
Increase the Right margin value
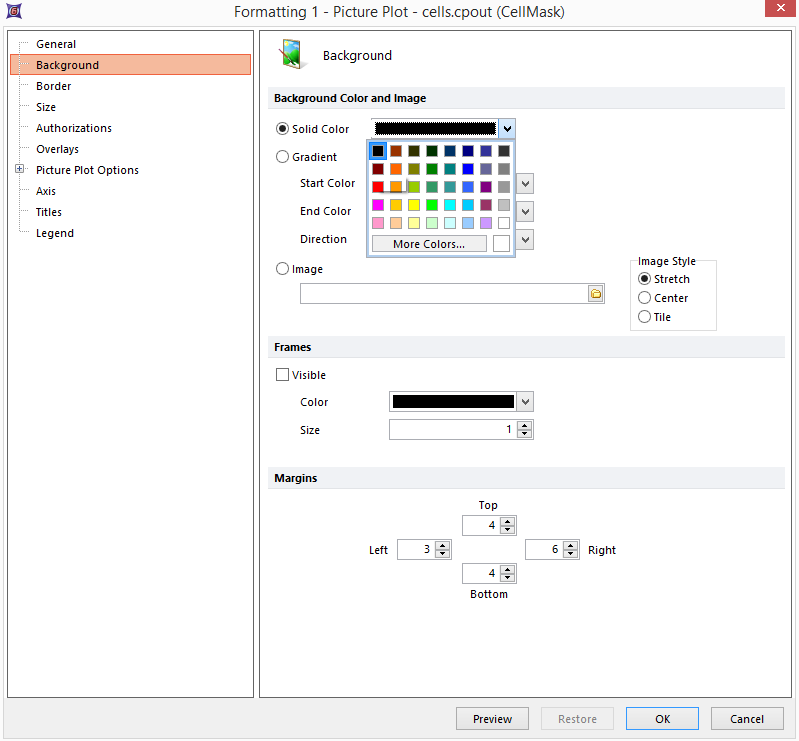[x=571, y=545]
